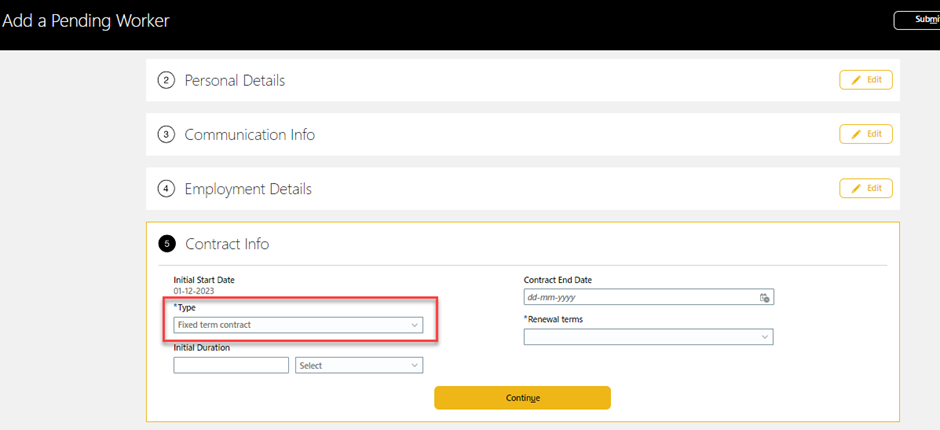Click step 3 circle for Communication Info
The width and height of the screenshot is (940, 430).
pyautogui.click(x=165, y=135)
